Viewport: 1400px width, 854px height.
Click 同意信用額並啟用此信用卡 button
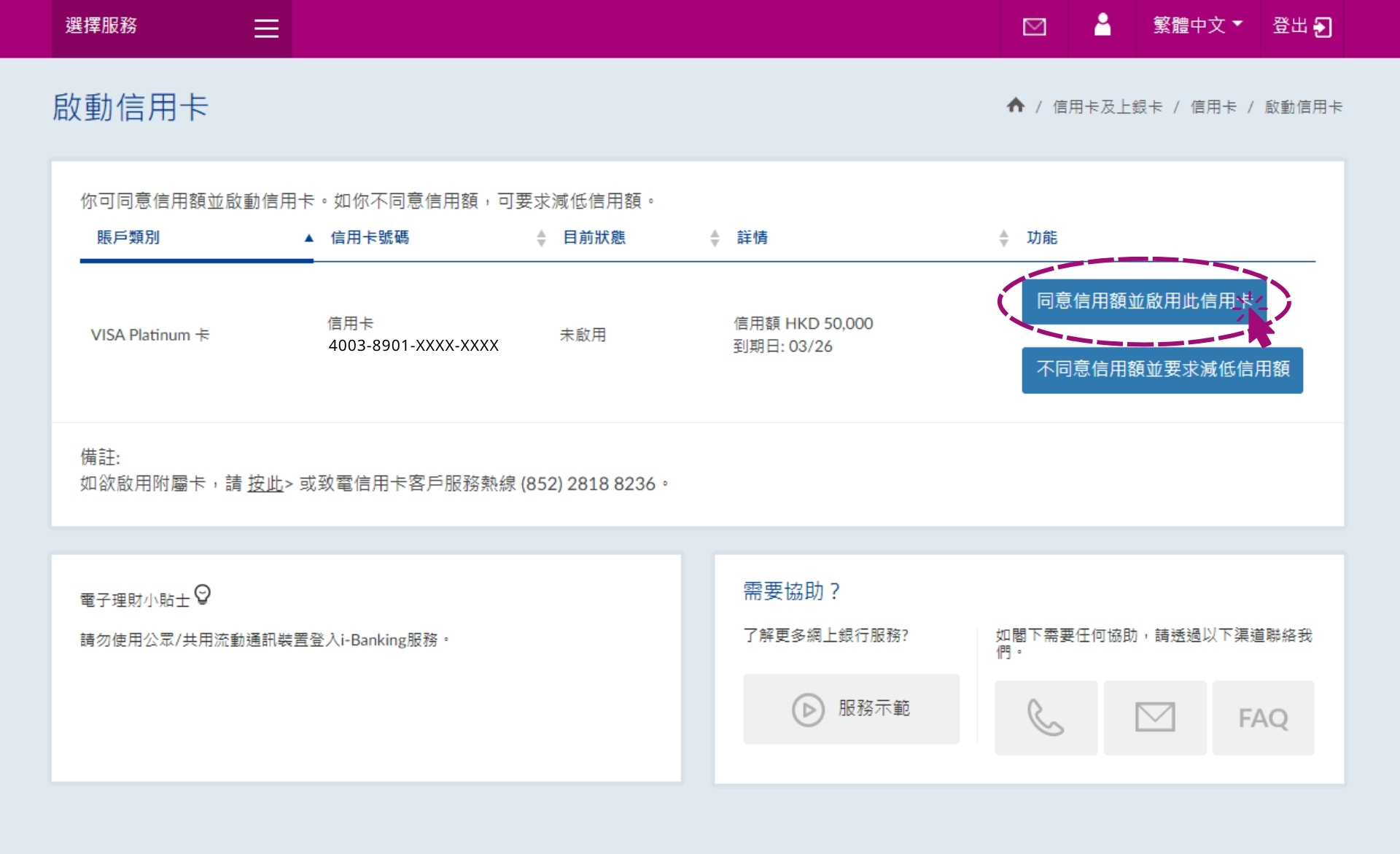1143,300
